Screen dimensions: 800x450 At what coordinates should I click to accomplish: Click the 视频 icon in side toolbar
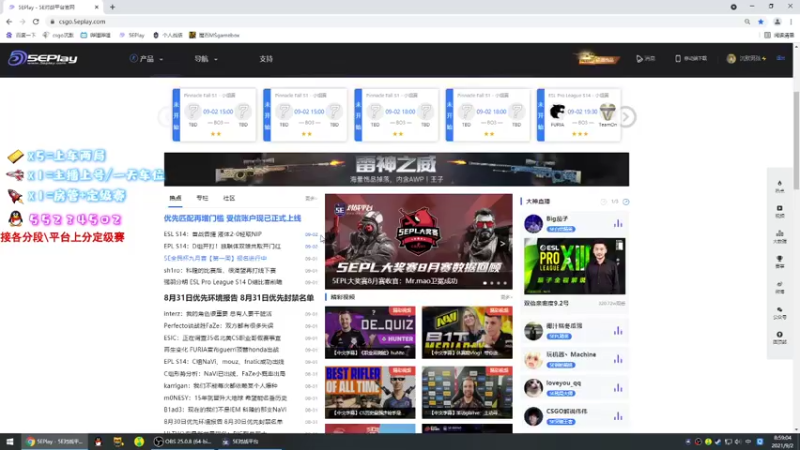[x=780, y=211]
